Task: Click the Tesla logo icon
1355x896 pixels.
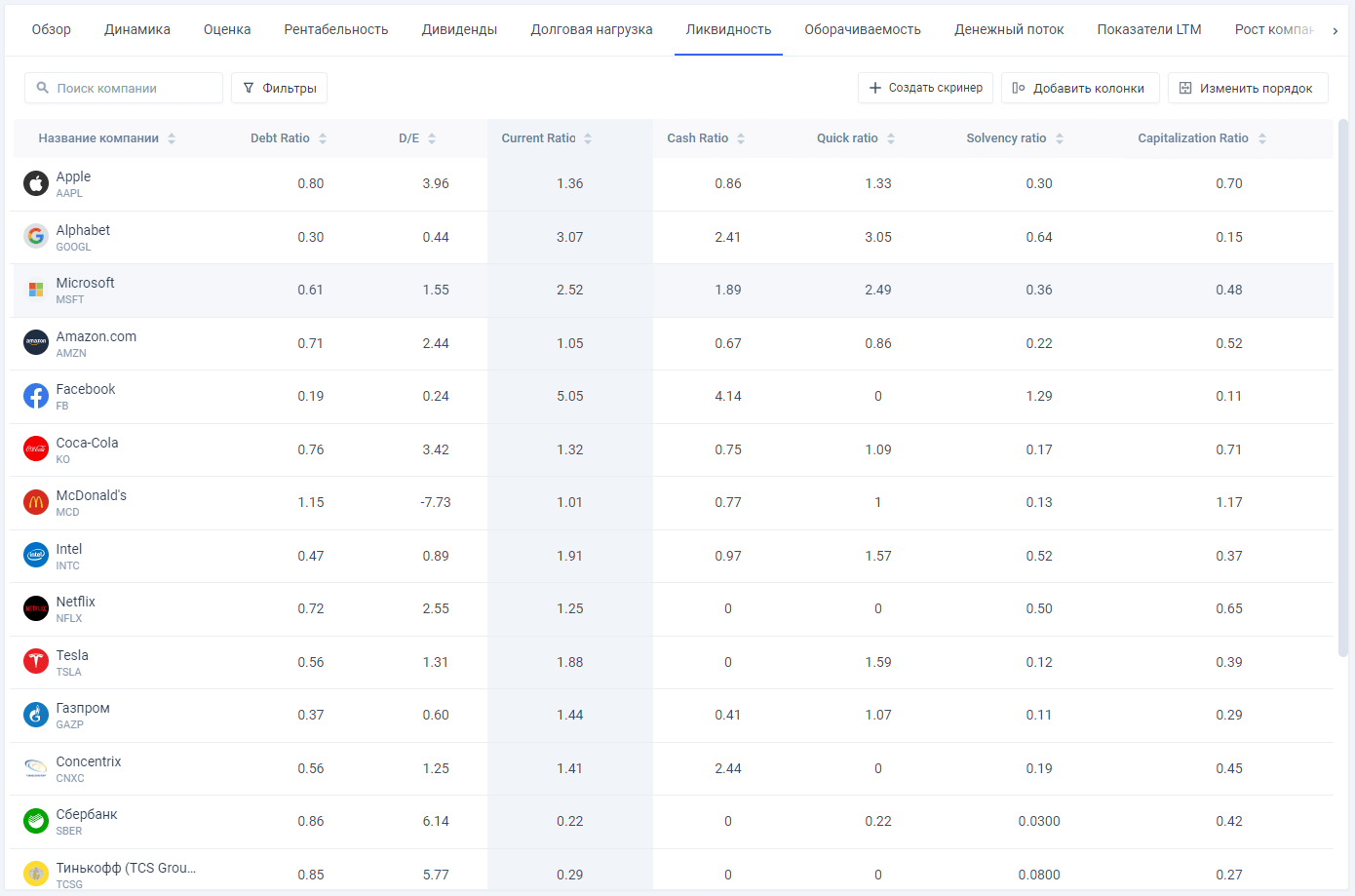Action: click(36, 661)
